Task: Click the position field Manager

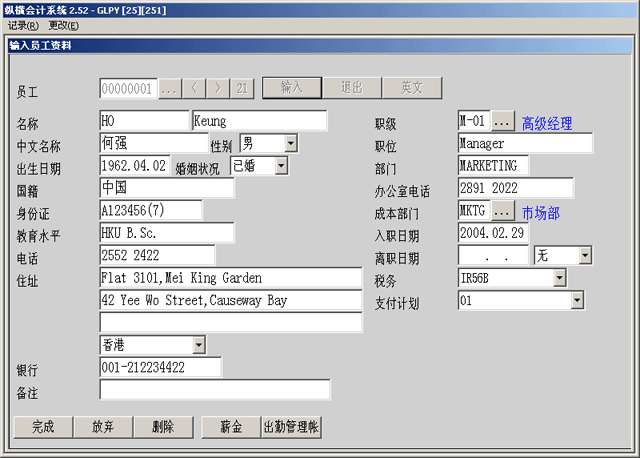Action: [x=525, y=143]
